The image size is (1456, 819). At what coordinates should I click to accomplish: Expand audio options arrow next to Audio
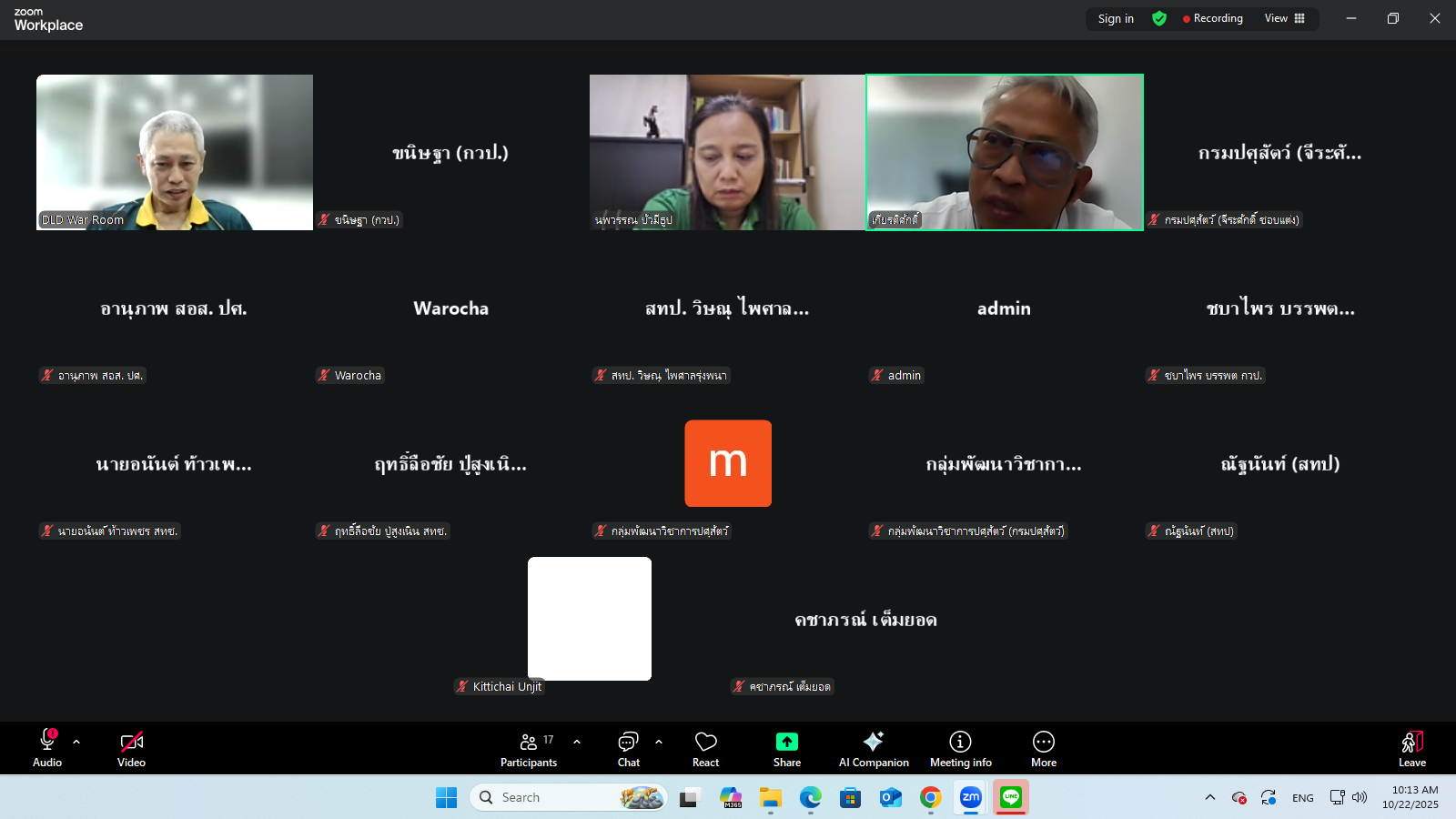tap(76, 742)
